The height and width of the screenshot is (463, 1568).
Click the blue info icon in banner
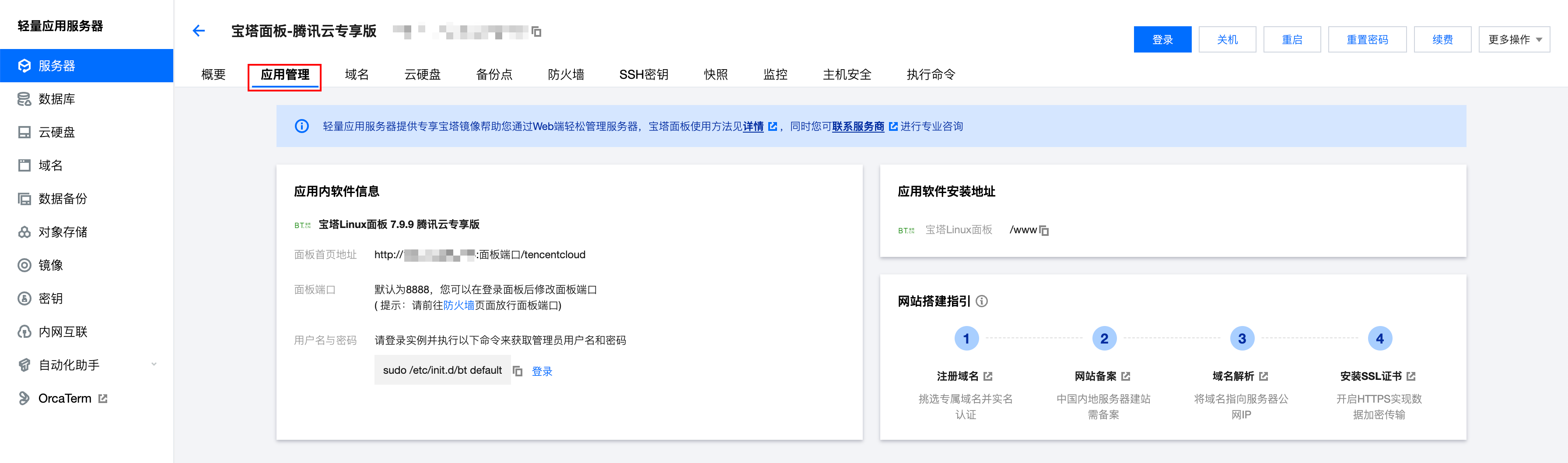(302, 126)
